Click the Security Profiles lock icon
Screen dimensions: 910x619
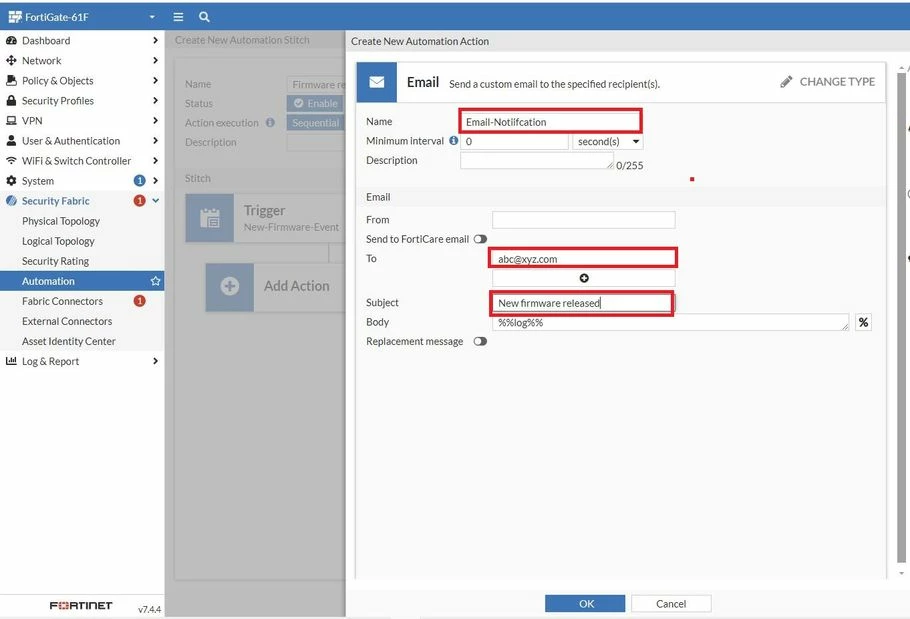click(11, 100)
